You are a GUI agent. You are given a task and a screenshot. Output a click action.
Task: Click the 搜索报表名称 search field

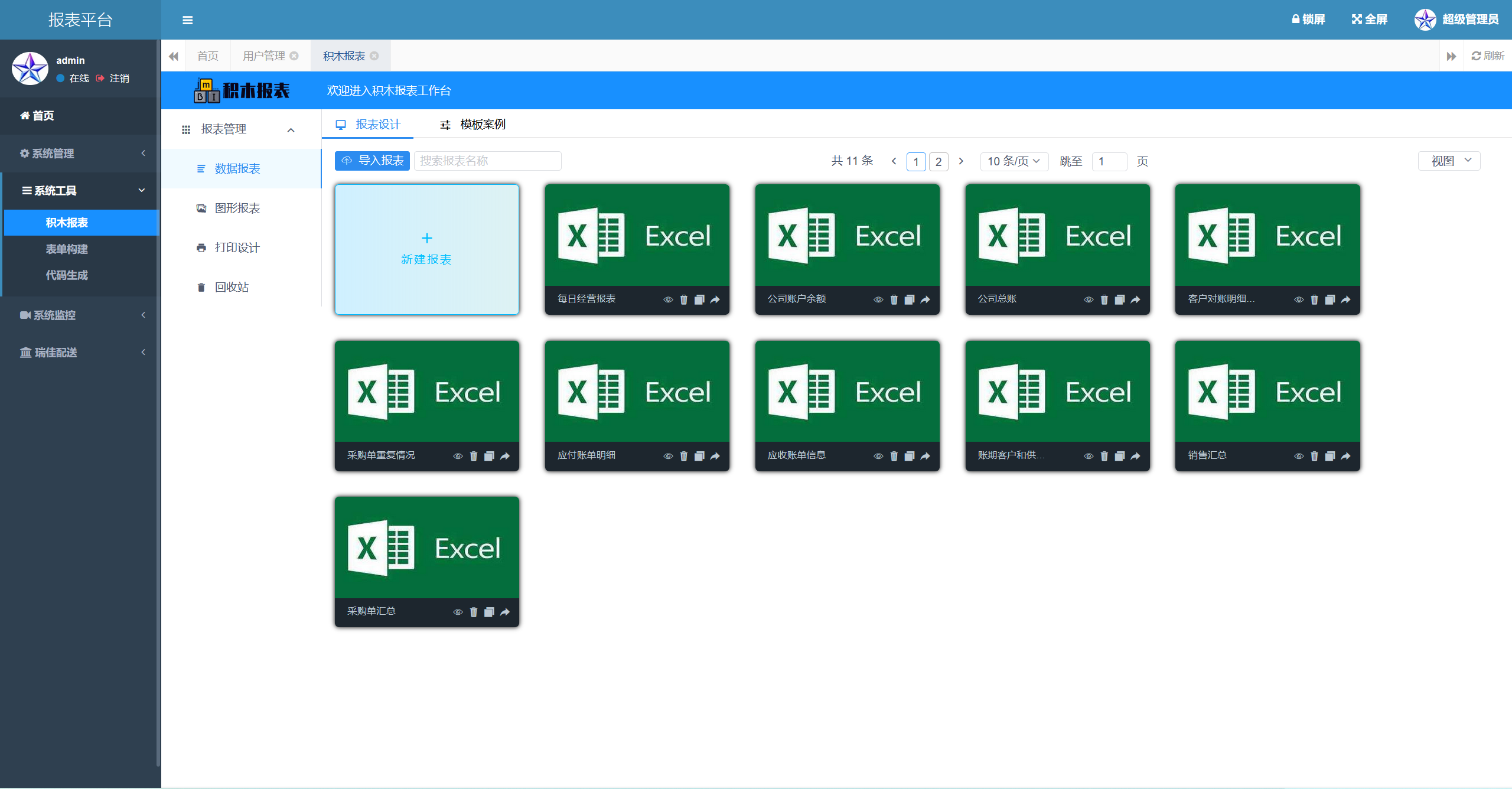tap(487, 161)
